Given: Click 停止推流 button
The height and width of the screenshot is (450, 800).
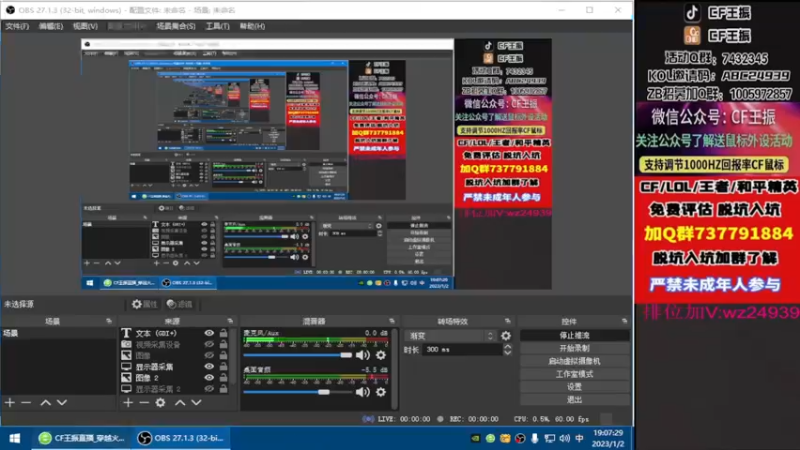Looking at the screenshot, I should click(x=574, y=335).
